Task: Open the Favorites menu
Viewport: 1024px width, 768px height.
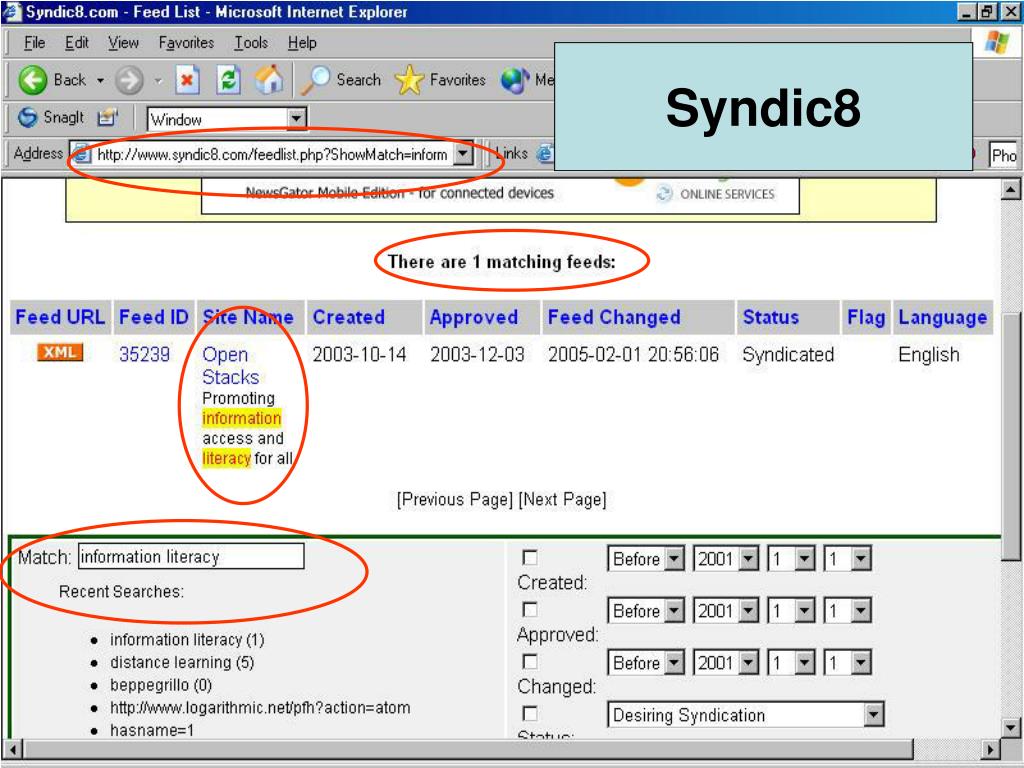Action: (186, 43)
